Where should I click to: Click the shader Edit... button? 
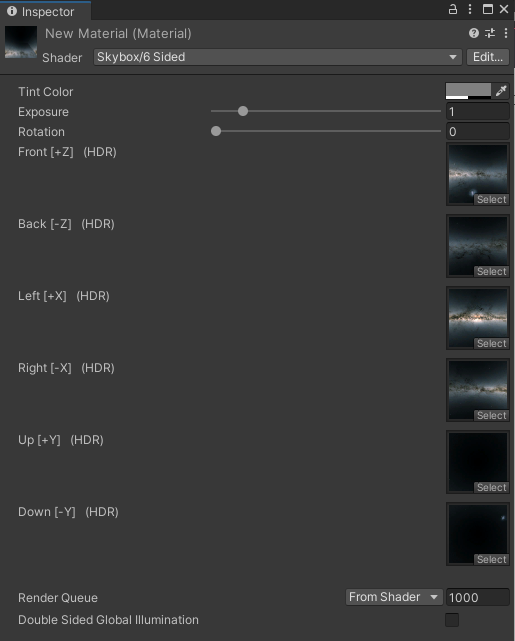(488, 57)
